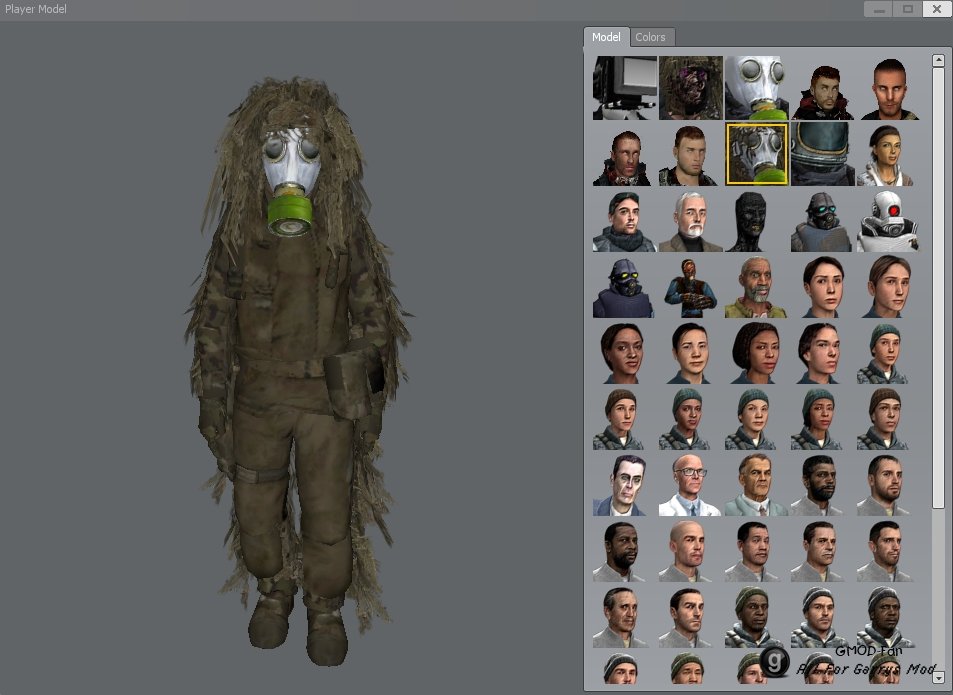The width and height of the screenshot is (953, 695).
Task: Click the scrollbar down arrow in model list
Action: click(938, 677)
